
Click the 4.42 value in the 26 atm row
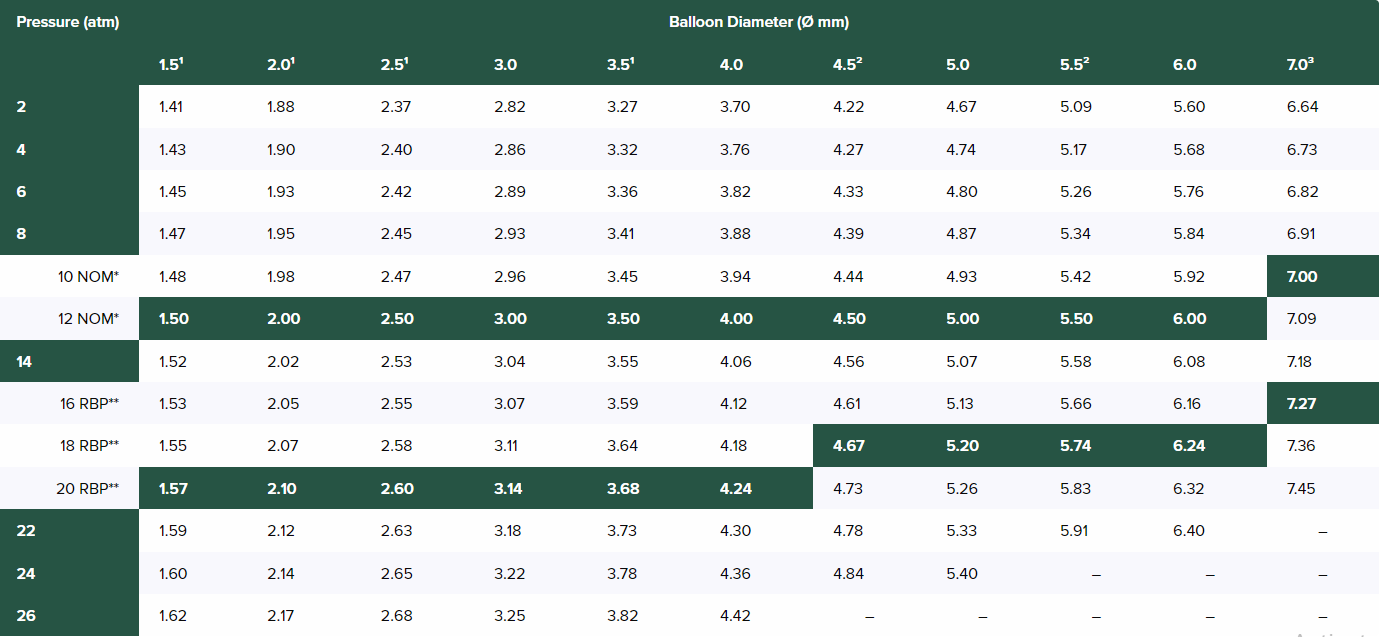pos(735,616)
